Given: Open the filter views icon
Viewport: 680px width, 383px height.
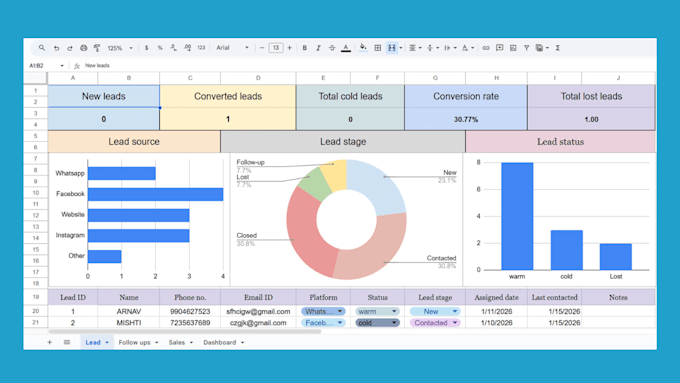Looking at the screenshot, I should tap(539, 48).
